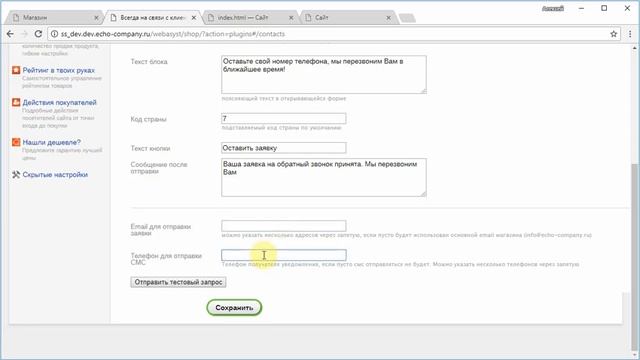
Task: Click the Код страны label
Action: pyautogui.click(x=149, y=119)
